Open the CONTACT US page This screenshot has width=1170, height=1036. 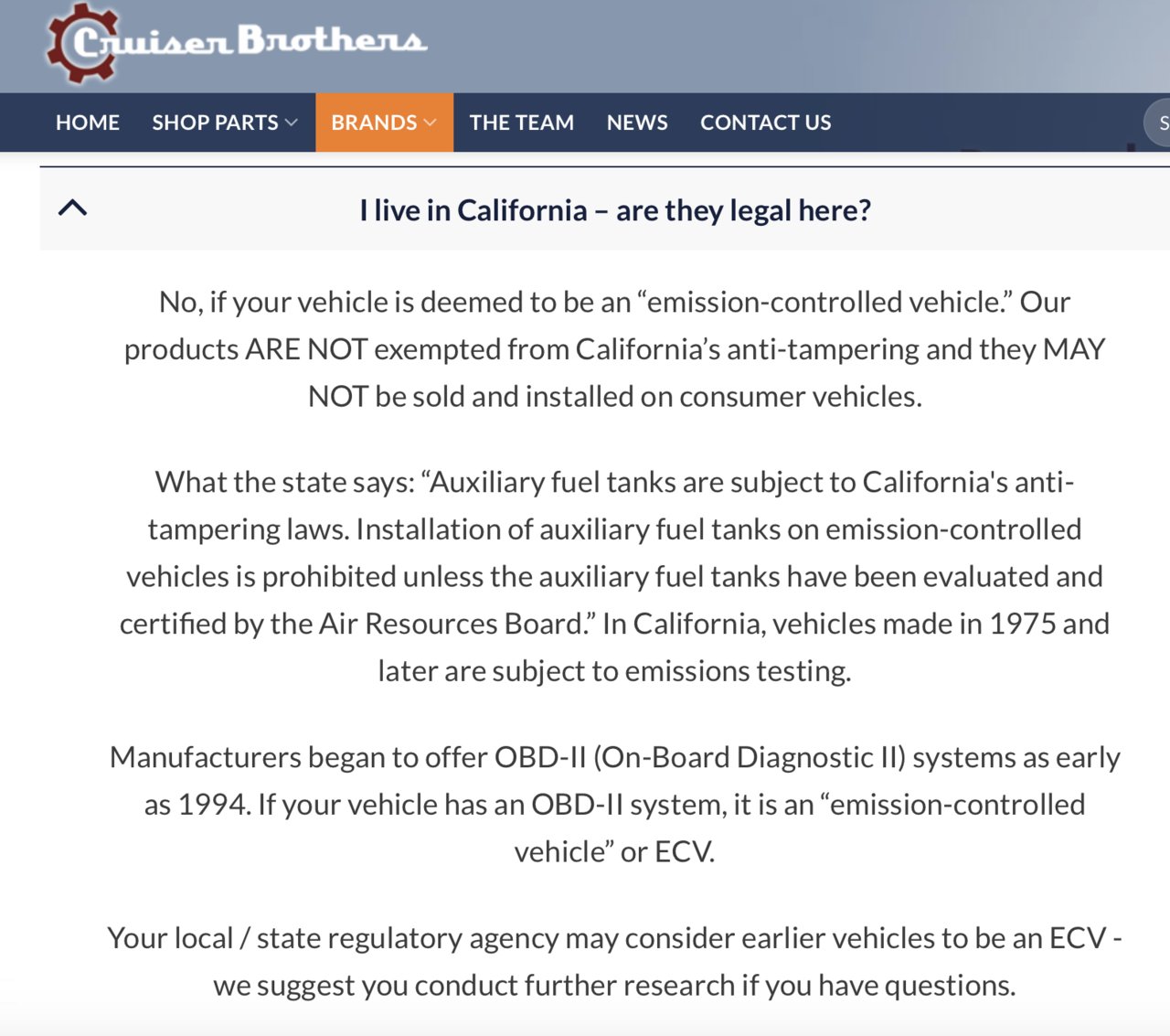766,123
